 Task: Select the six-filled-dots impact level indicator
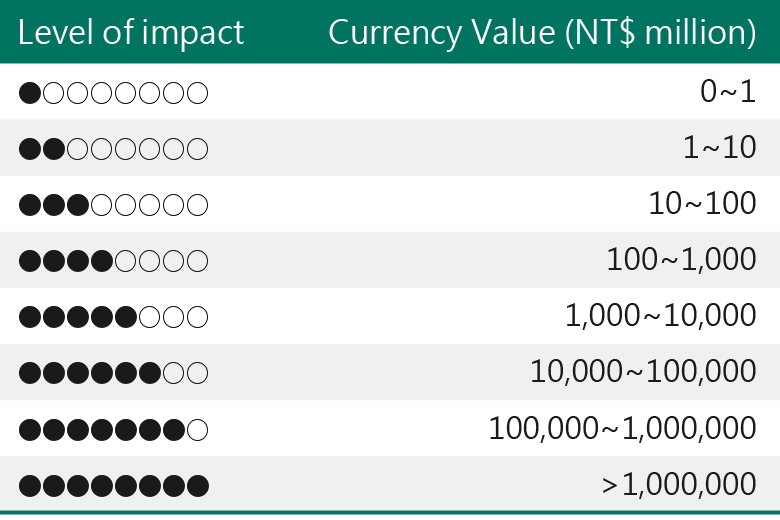[113, 373]
